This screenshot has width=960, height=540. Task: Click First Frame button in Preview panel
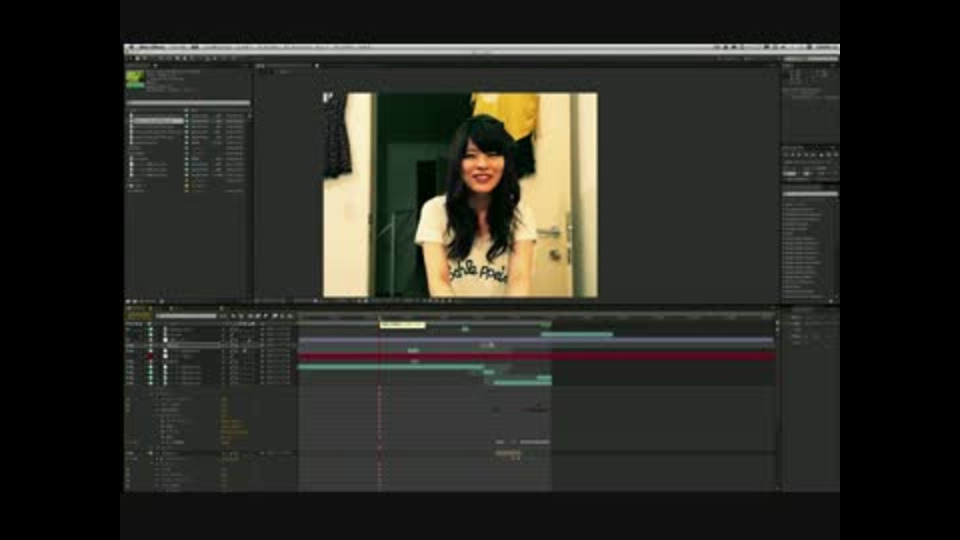787,155
